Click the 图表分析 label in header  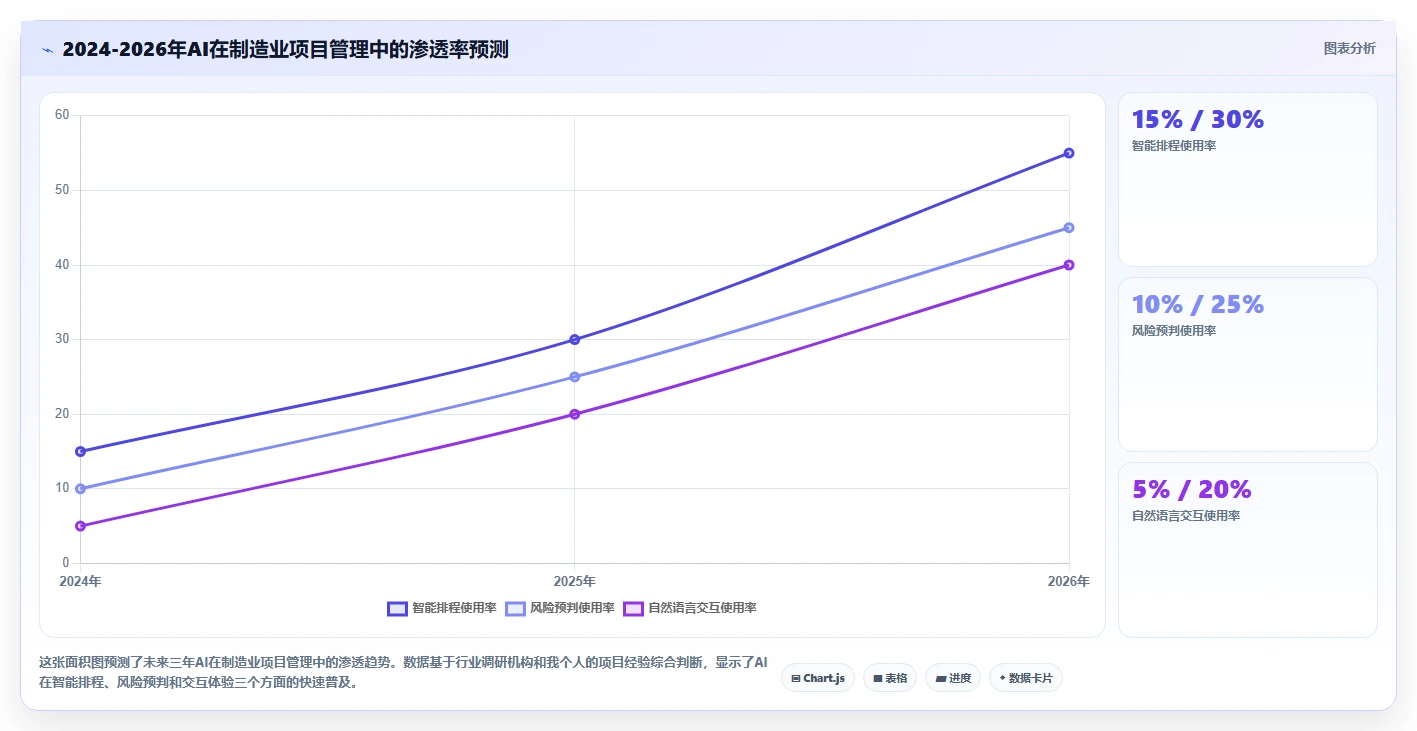click(x=1349, y=48)
